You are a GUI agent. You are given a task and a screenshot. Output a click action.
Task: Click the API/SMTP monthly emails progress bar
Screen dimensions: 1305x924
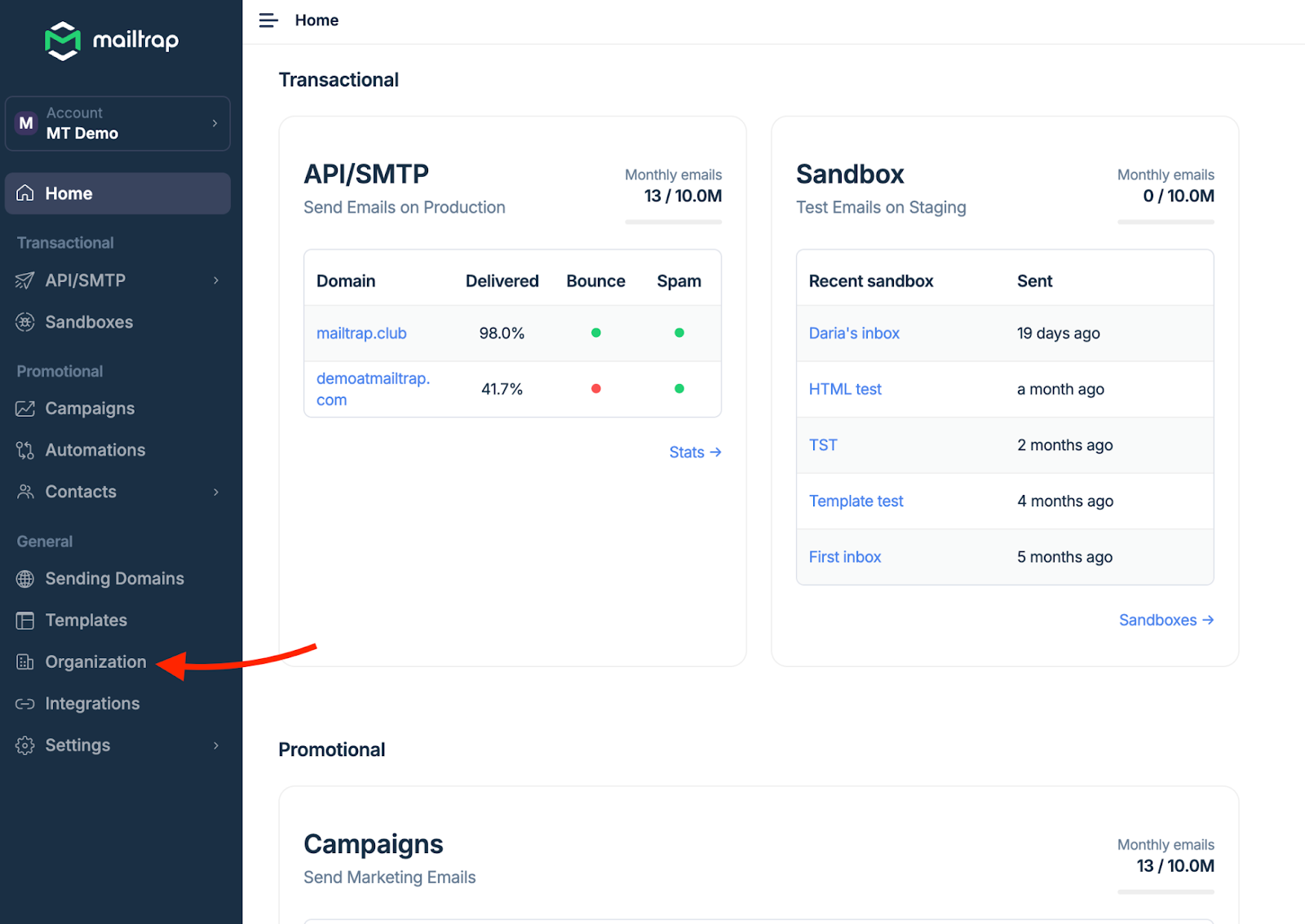pyautogui.click(x=673, y=222)
